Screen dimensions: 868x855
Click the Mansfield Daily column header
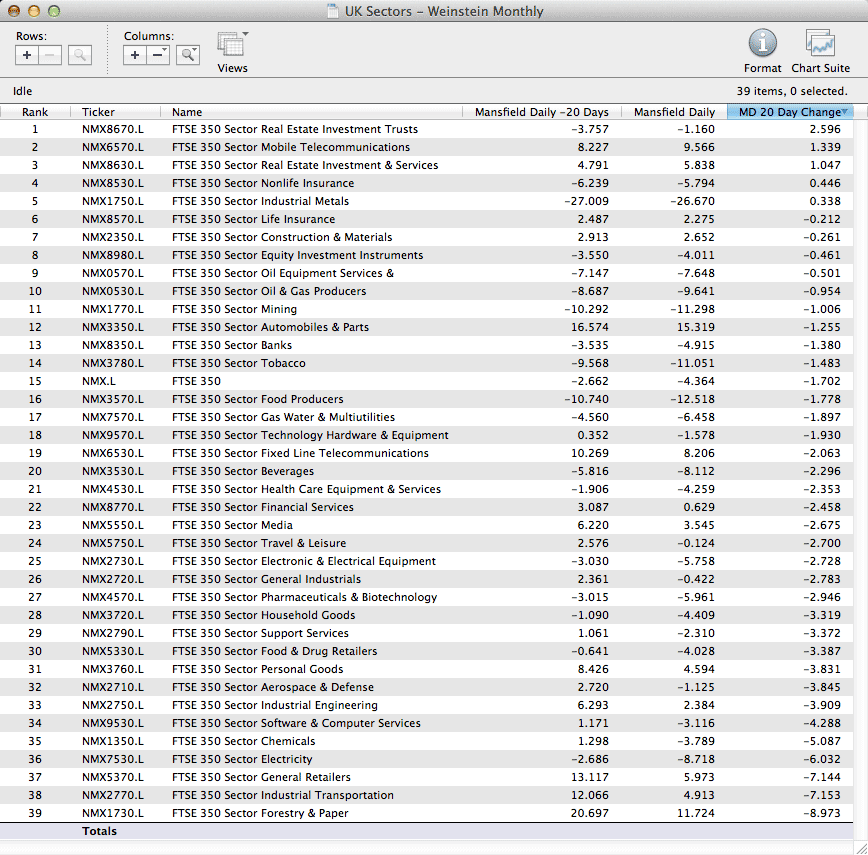(674, 112)
